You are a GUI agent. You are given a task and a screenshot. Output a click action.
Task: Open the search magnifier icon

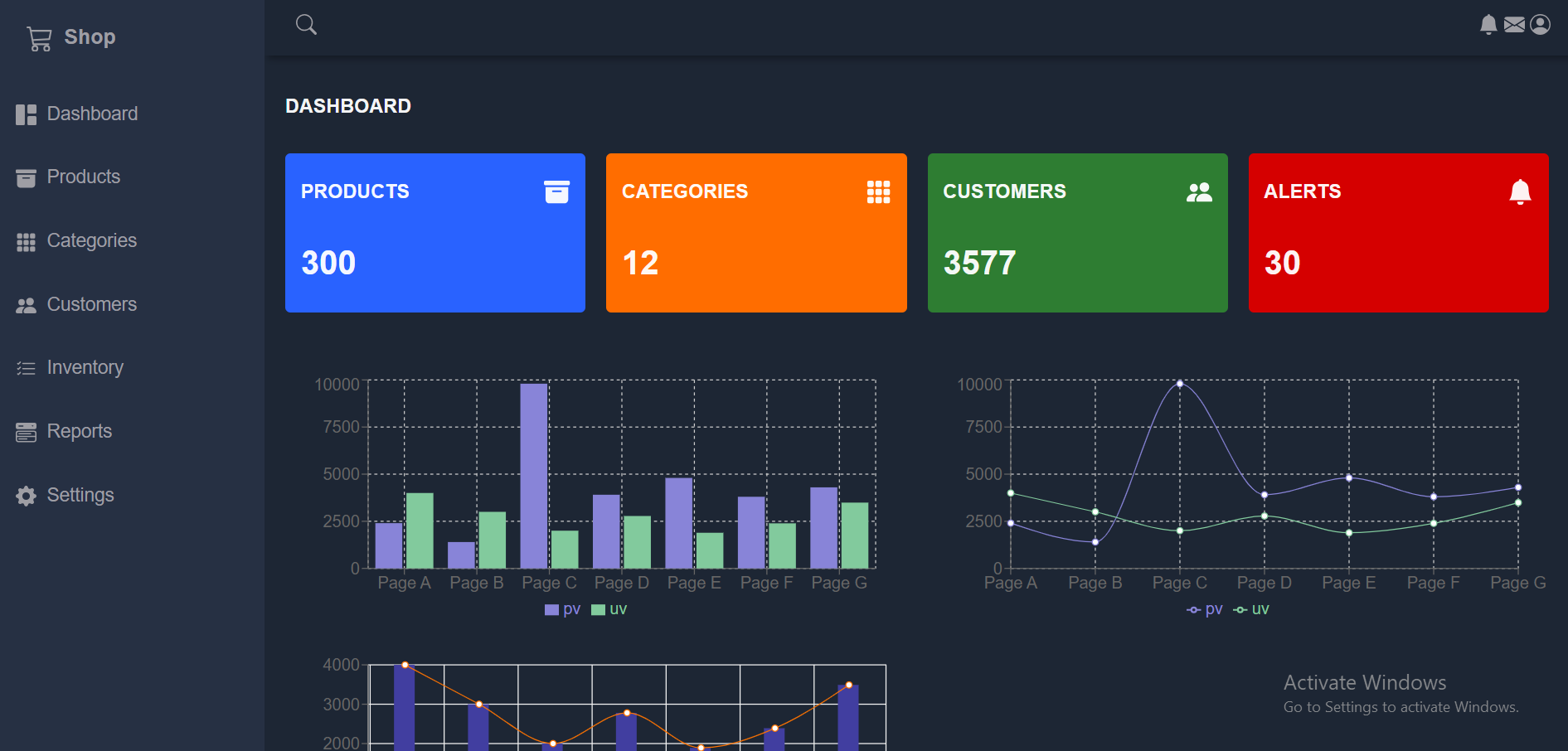point(306,25)
